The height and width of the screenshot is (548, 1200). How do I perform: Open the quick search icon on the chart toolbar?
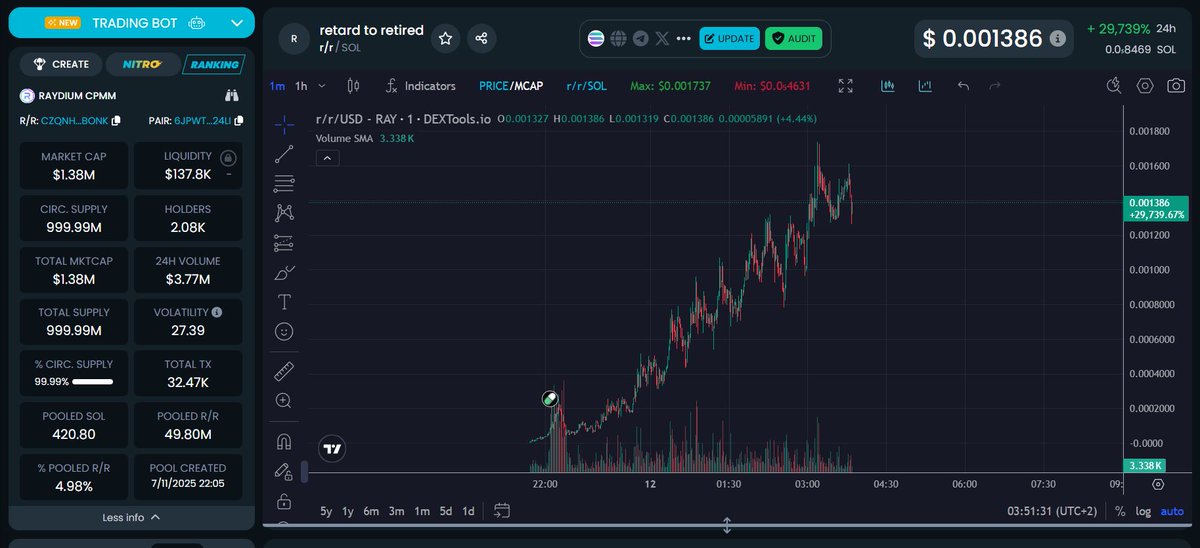click(x=1115, y=86)
